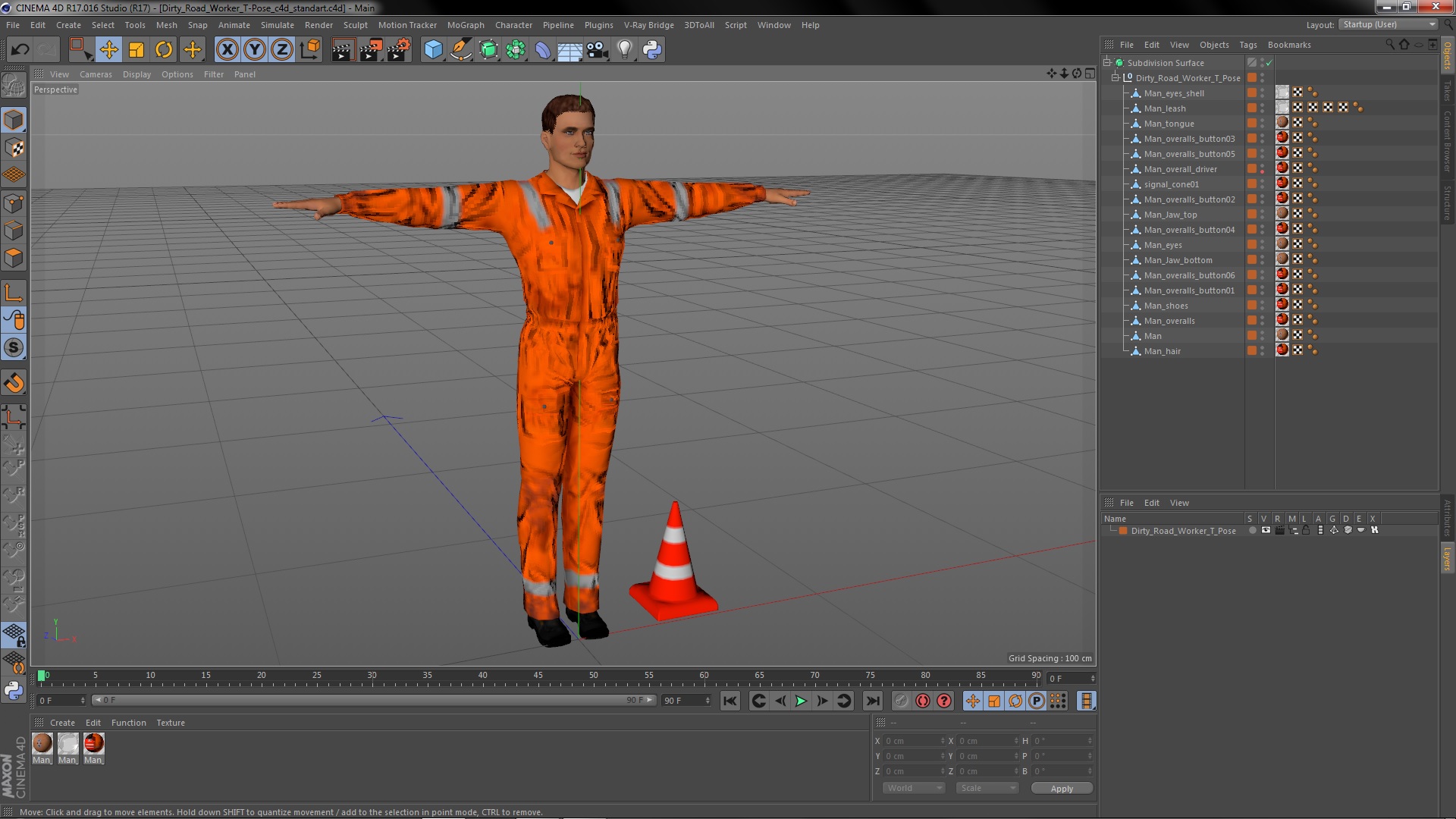
Task: Open the Bend deformer icon
Action: coord(543,50)
